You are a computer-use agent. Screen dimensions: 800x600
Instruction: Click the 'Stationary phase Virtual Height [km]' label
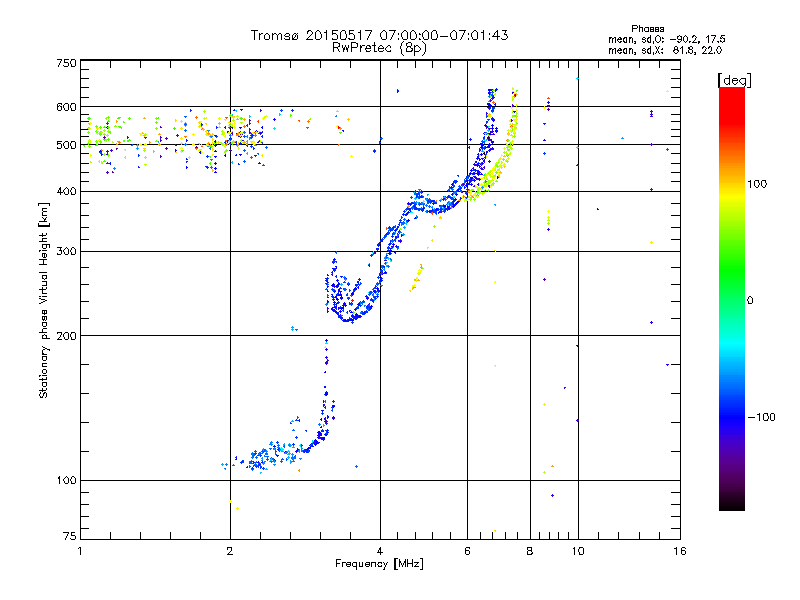pyautogui.click(x=43, y=301)
